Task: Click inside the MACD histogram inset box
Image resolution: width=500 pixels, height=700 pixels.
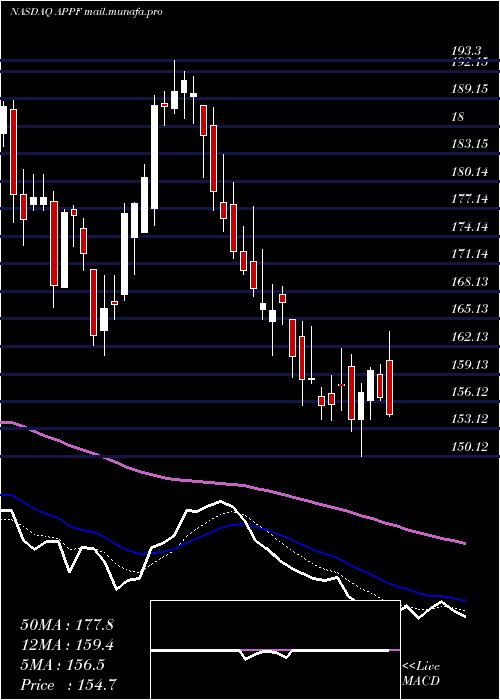Action: [275, 650]
